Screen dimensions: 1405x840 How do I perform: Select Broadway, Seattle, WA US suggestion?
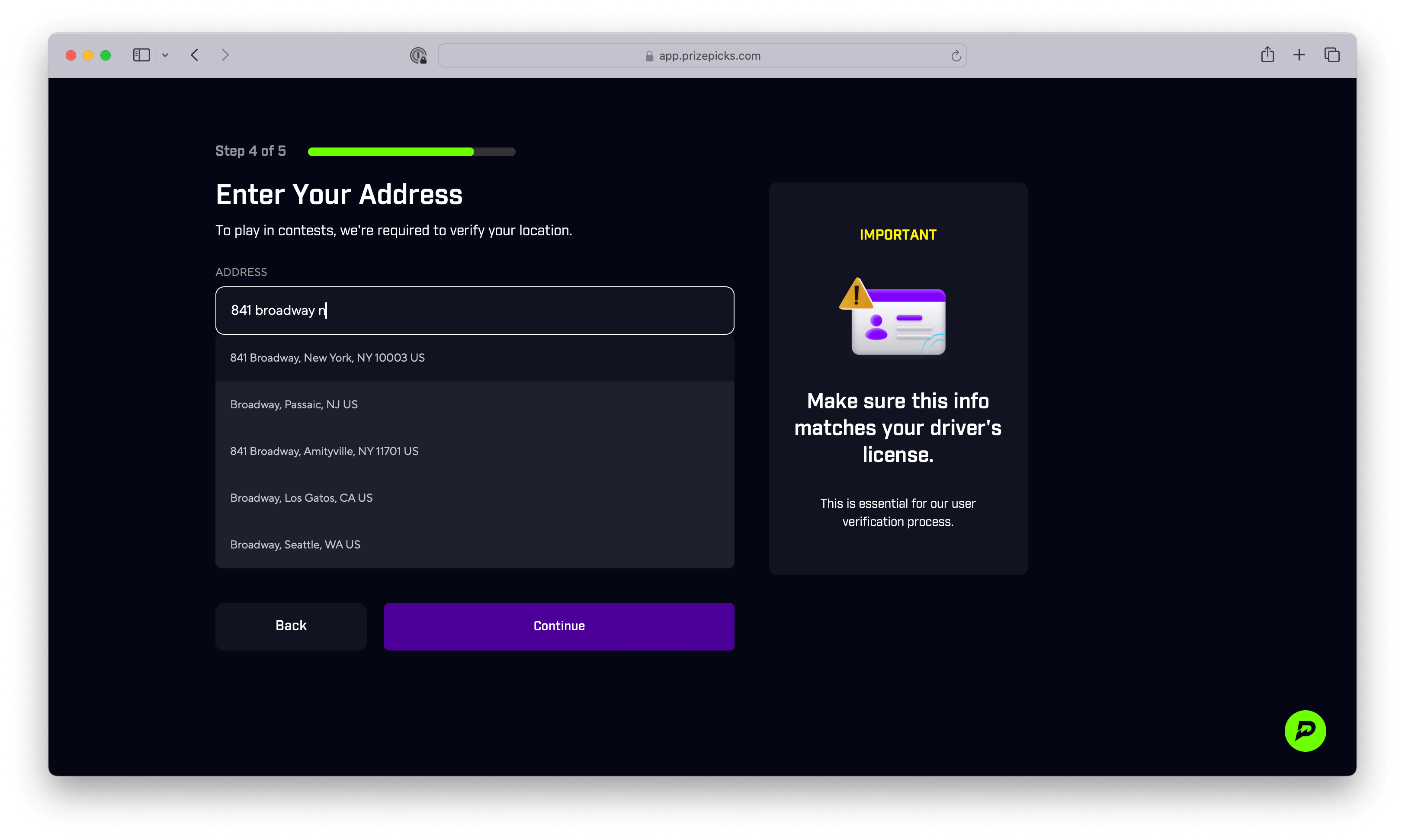(475, 545)
